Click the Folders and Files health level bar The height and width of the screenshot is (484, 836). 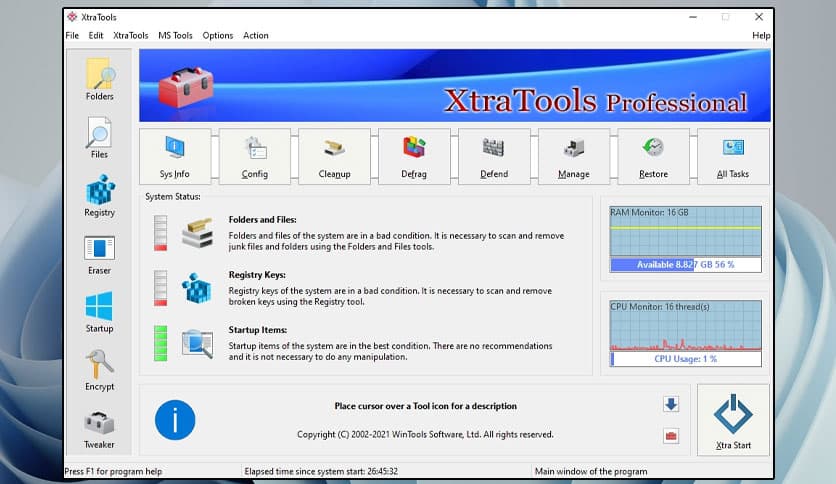[x=160, y=233]
